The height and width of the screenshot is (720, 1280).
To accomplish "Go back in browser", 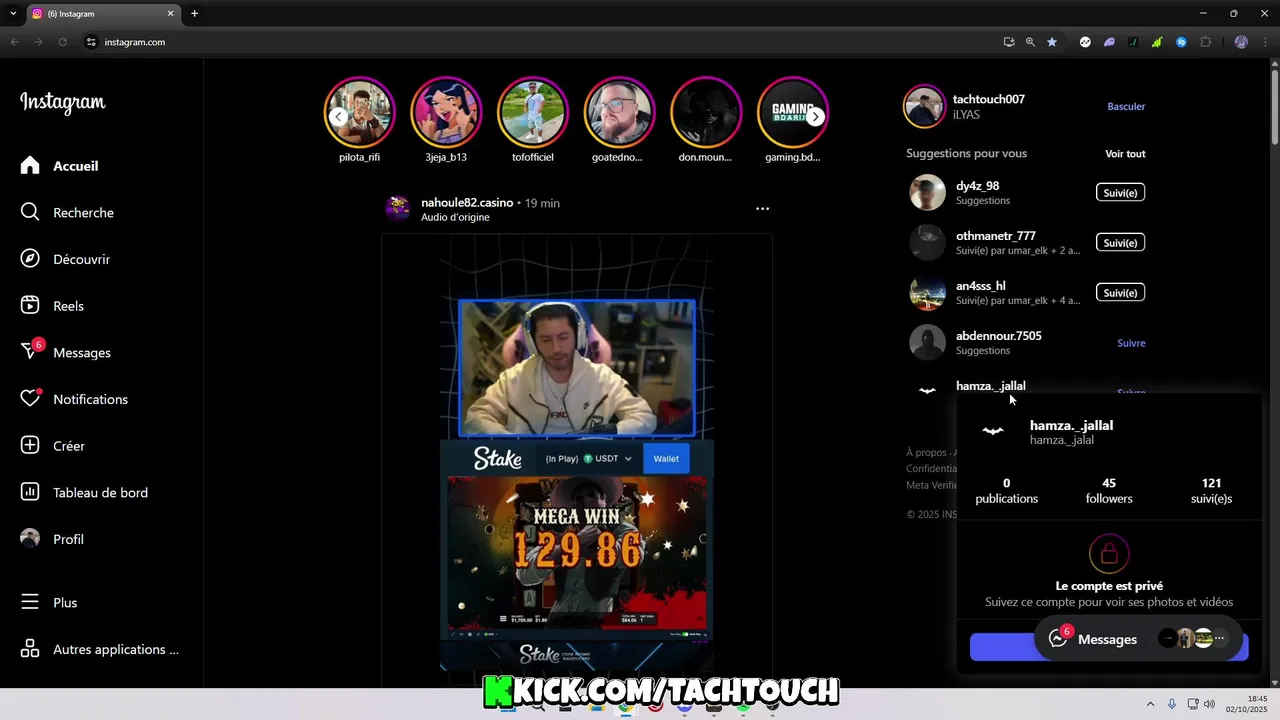I will pos(14,42).
